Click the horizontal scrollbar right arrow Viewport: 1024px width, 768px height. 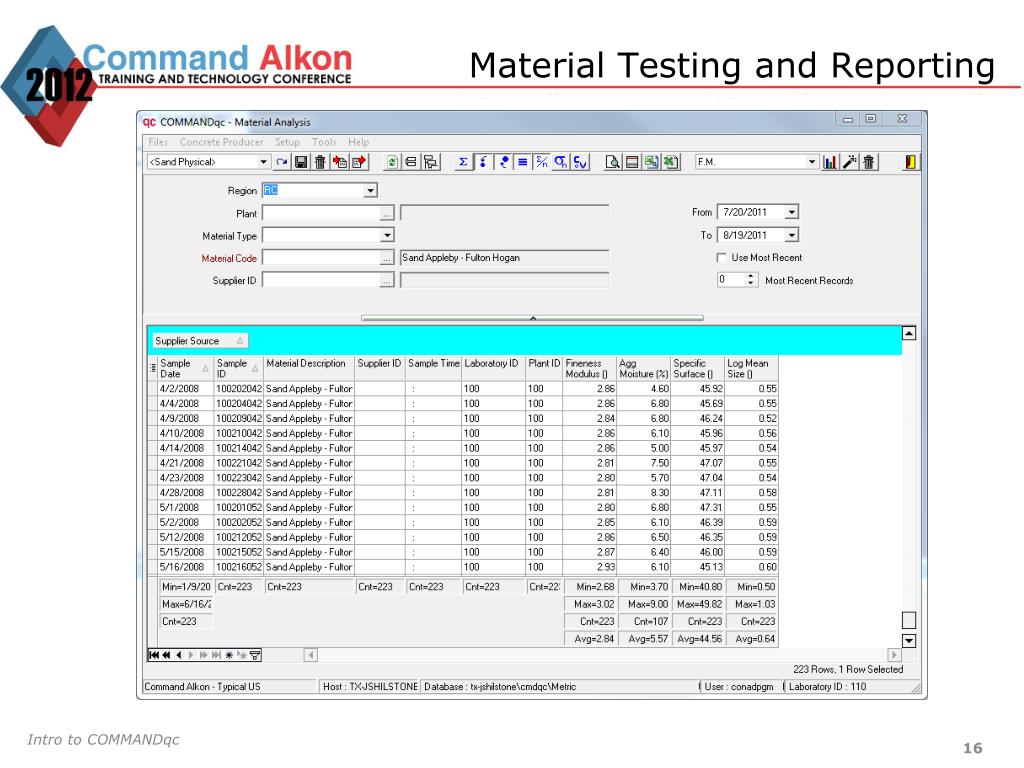(x=894, y=654)
